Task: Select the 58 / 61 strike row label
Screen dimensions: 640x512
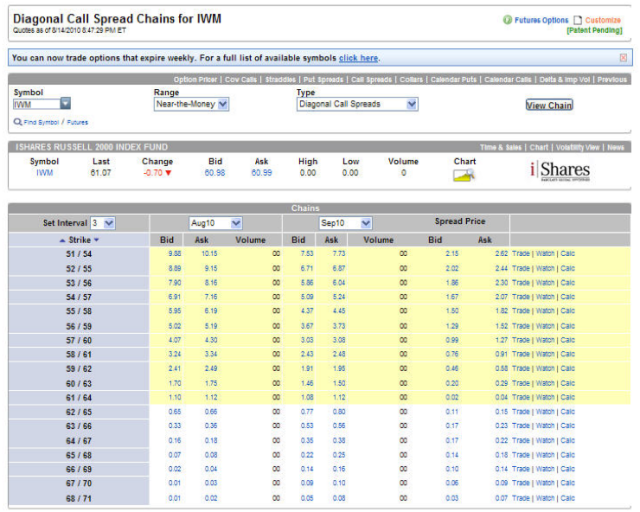Action: point(79,354)
